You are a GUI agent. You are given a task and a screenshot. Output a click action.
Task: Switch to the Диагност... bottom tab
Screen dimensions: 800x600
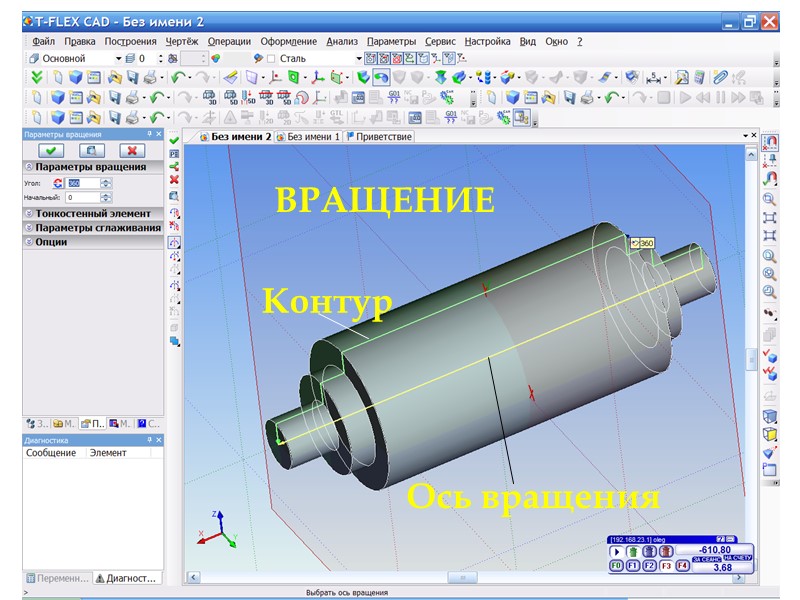126,578
